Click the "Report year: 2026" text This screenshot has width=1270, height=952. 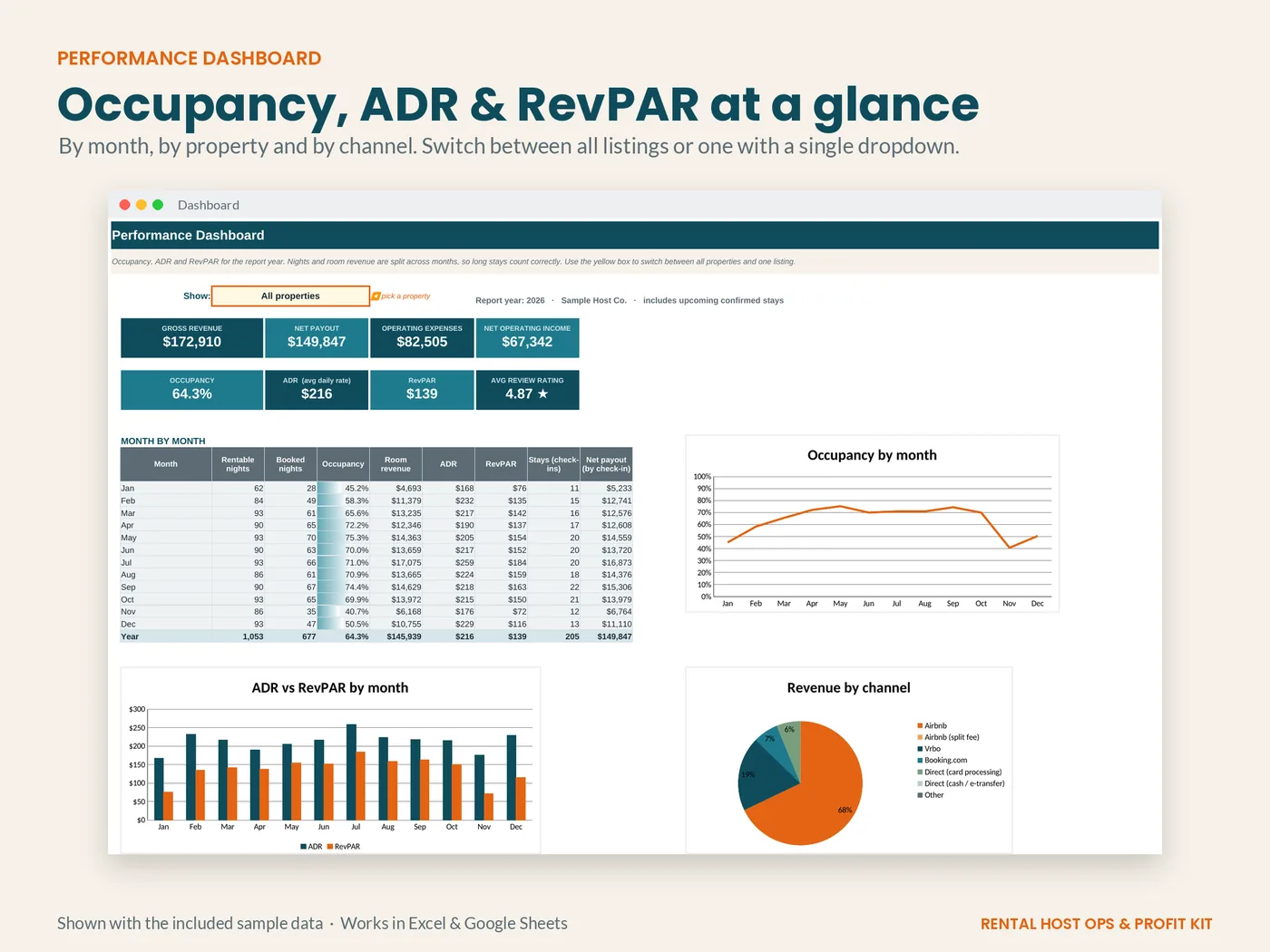pyautogui.click(x=510, y=300)
